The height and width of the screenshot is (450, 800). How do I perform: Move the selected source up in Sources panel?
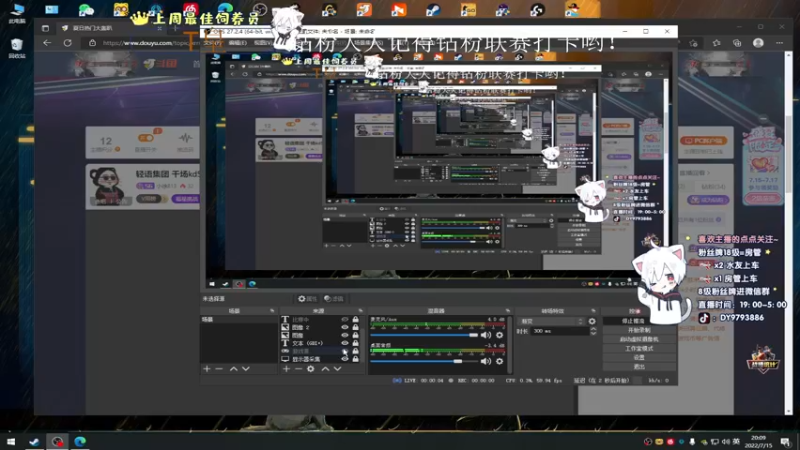pos(325,368)
